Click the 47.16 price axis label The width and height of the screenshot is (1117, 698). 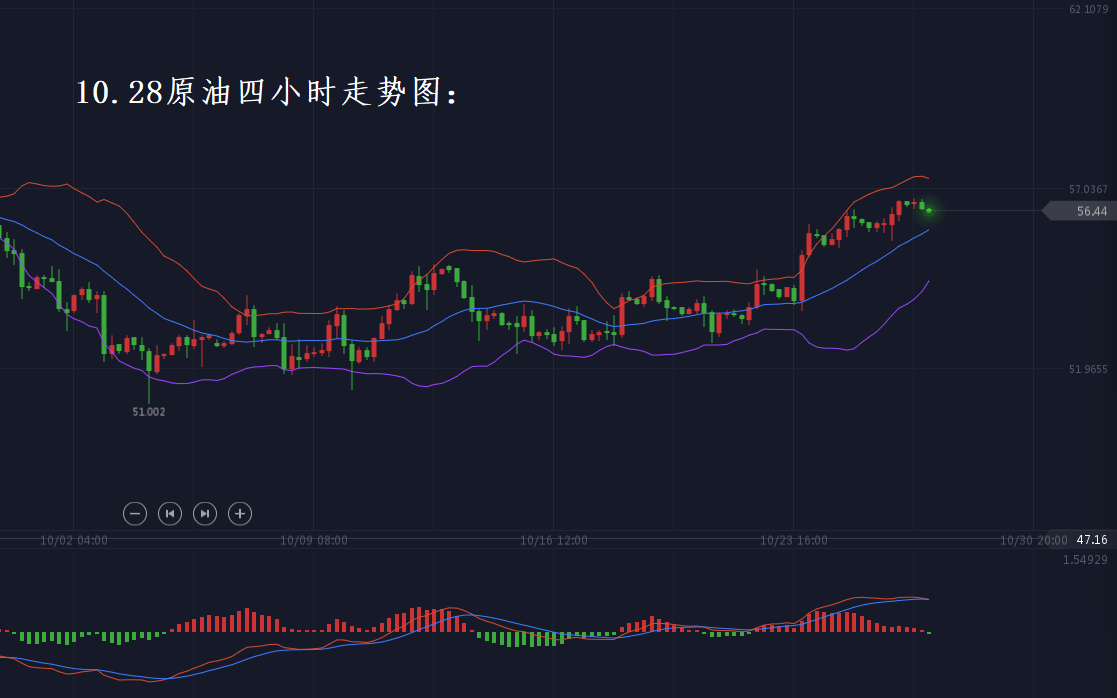pos(1091,540)
